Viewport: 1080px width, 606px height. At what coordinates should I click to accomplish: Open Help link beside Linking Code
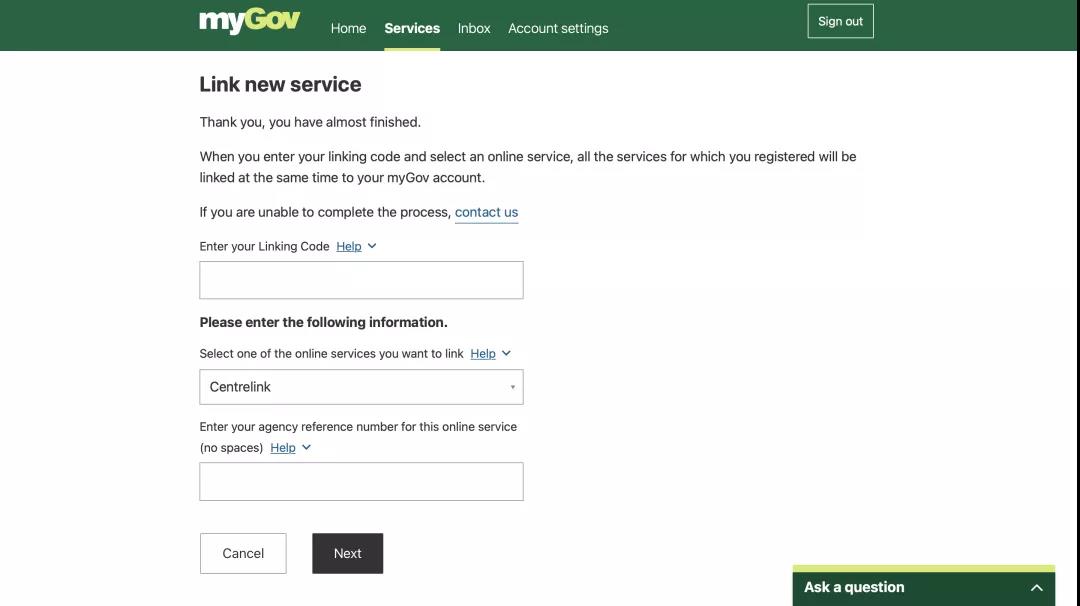click(349, 247)
